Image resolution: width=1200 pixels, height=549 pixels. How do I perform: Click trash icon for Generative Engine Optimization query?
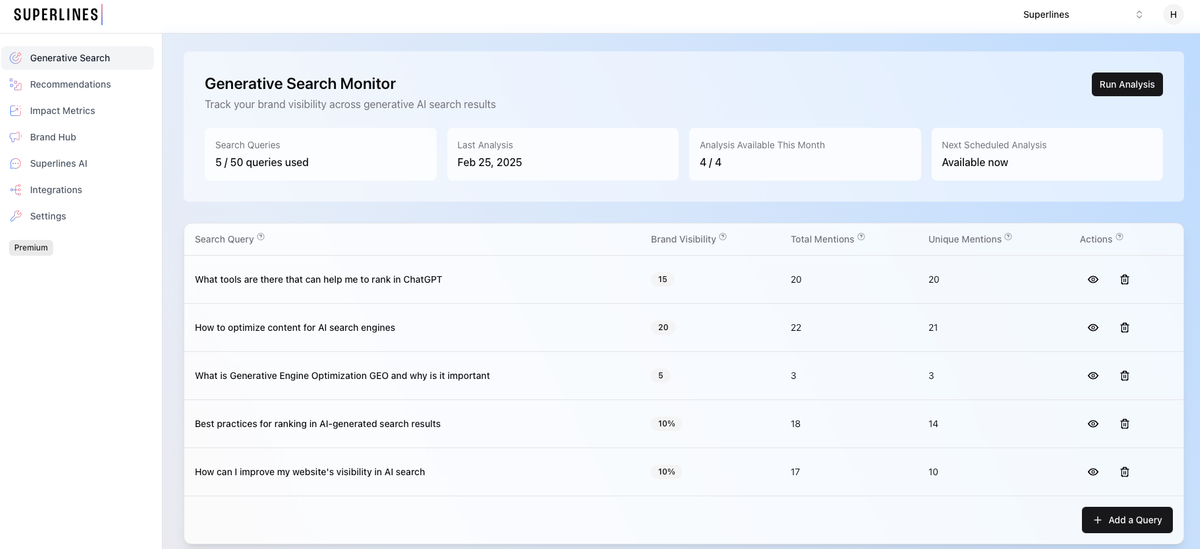(1124, 376)
